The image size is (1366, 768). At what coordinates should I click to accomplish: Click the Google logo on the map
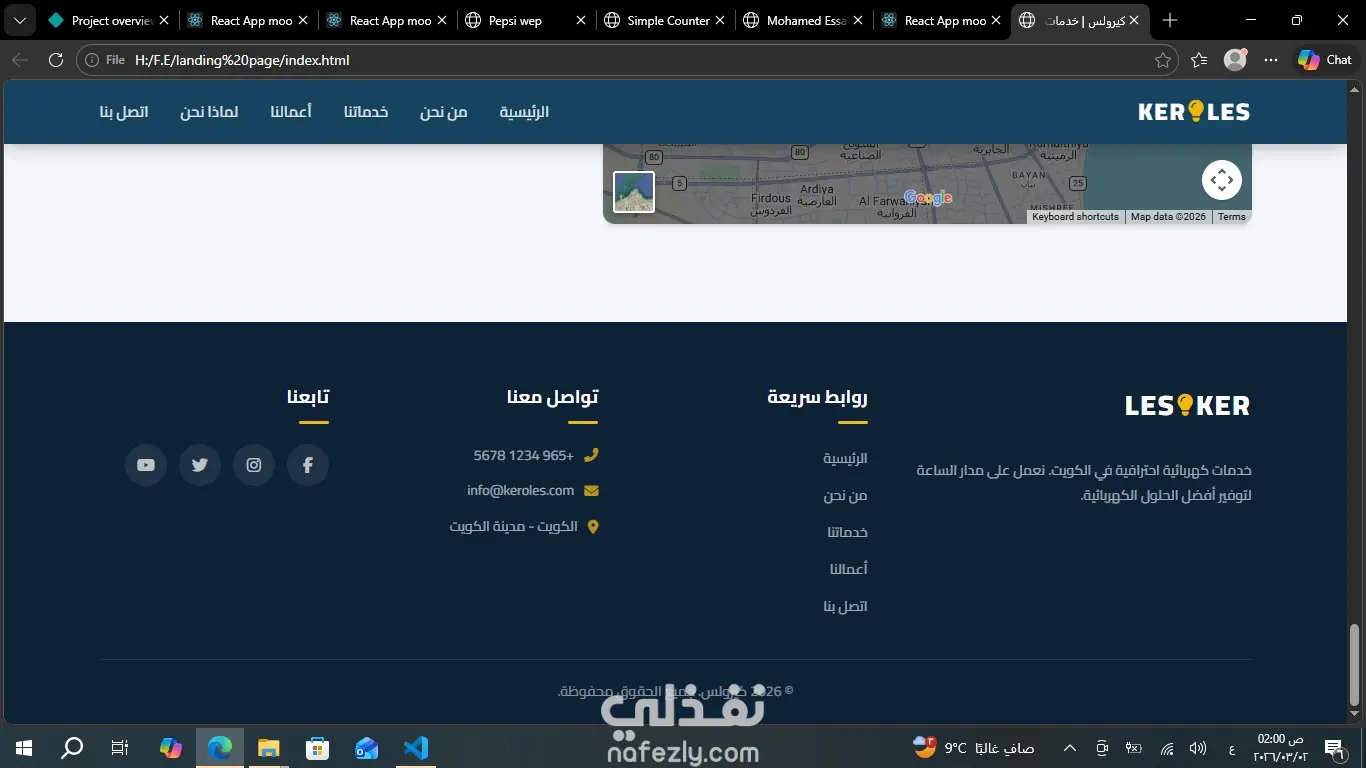point(928,198)
